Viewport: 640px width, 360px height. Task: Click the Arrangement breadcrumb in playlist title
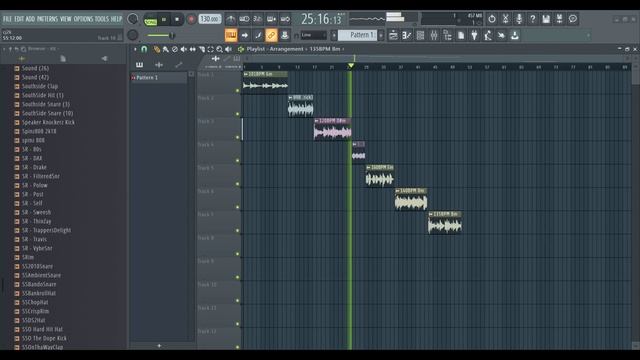[286, 49]
